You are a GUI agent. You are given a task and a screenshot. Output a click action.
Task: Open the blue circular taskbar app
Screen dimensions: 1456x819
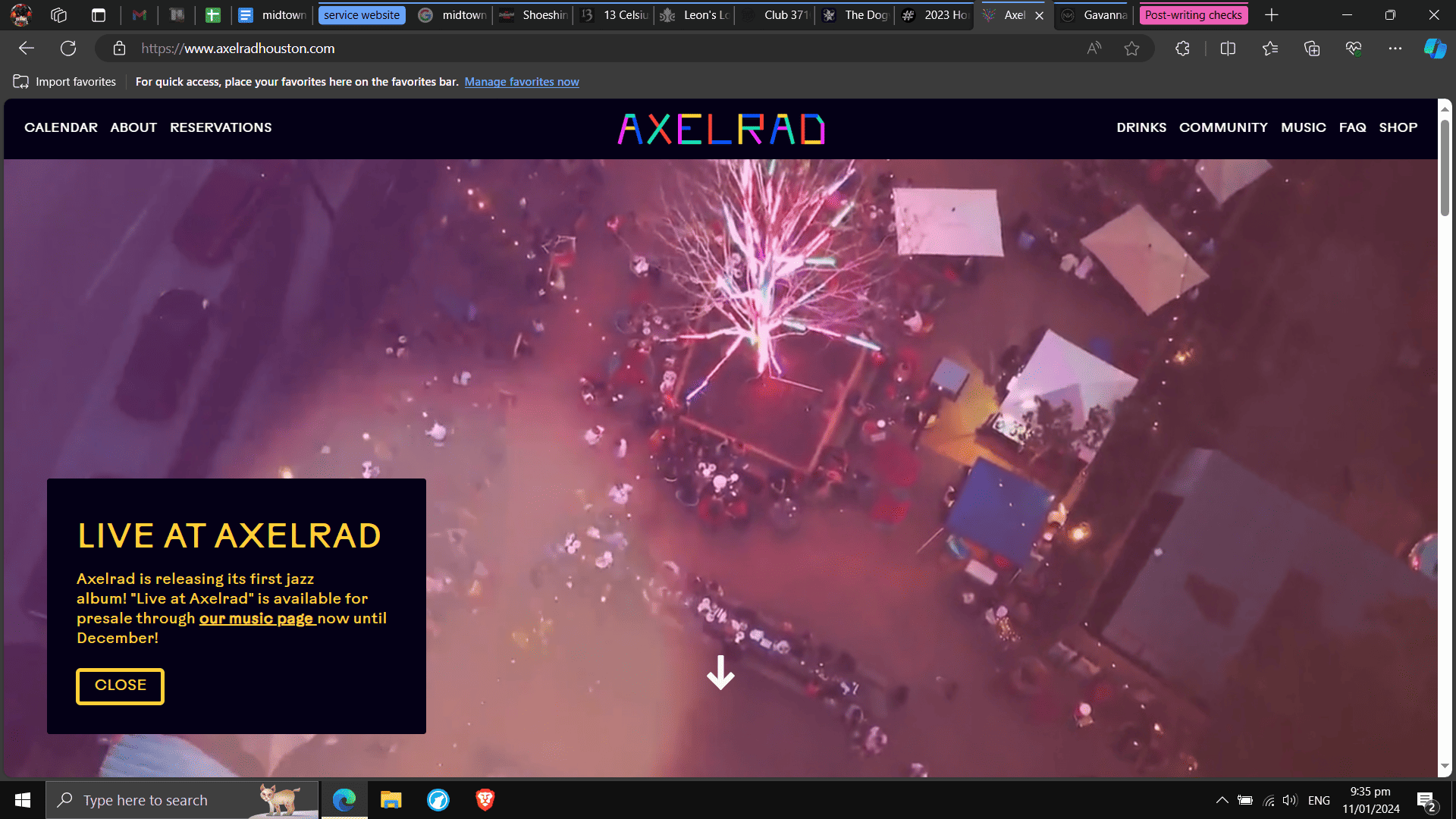click(x=438, y=800)
